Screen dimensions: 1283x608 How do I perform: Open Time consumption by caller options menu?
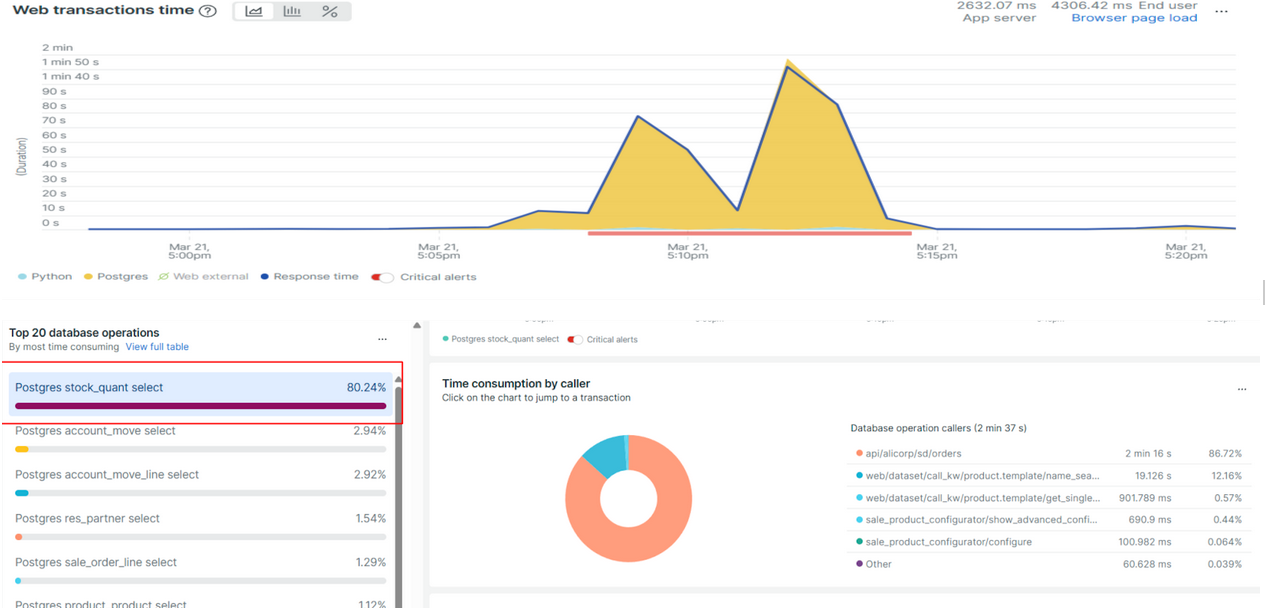click(x=1242, y=389)
